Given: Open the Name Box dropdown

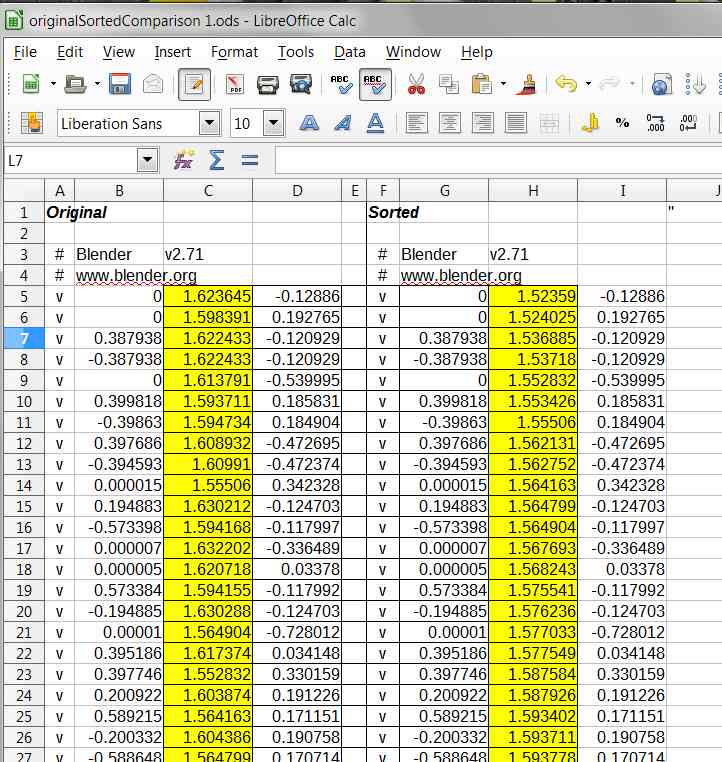Looking at the screenshot, I should pos(148,159).
